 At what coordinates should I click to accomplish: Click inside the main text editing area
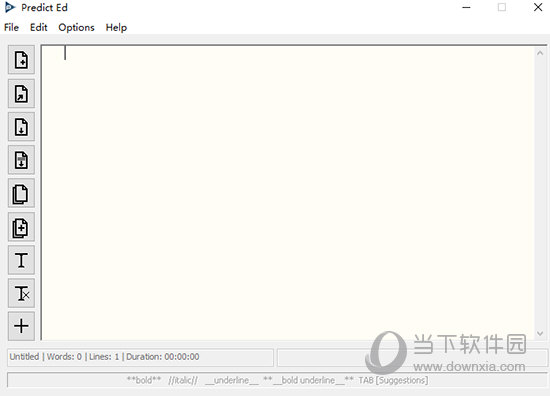[288, 193]
